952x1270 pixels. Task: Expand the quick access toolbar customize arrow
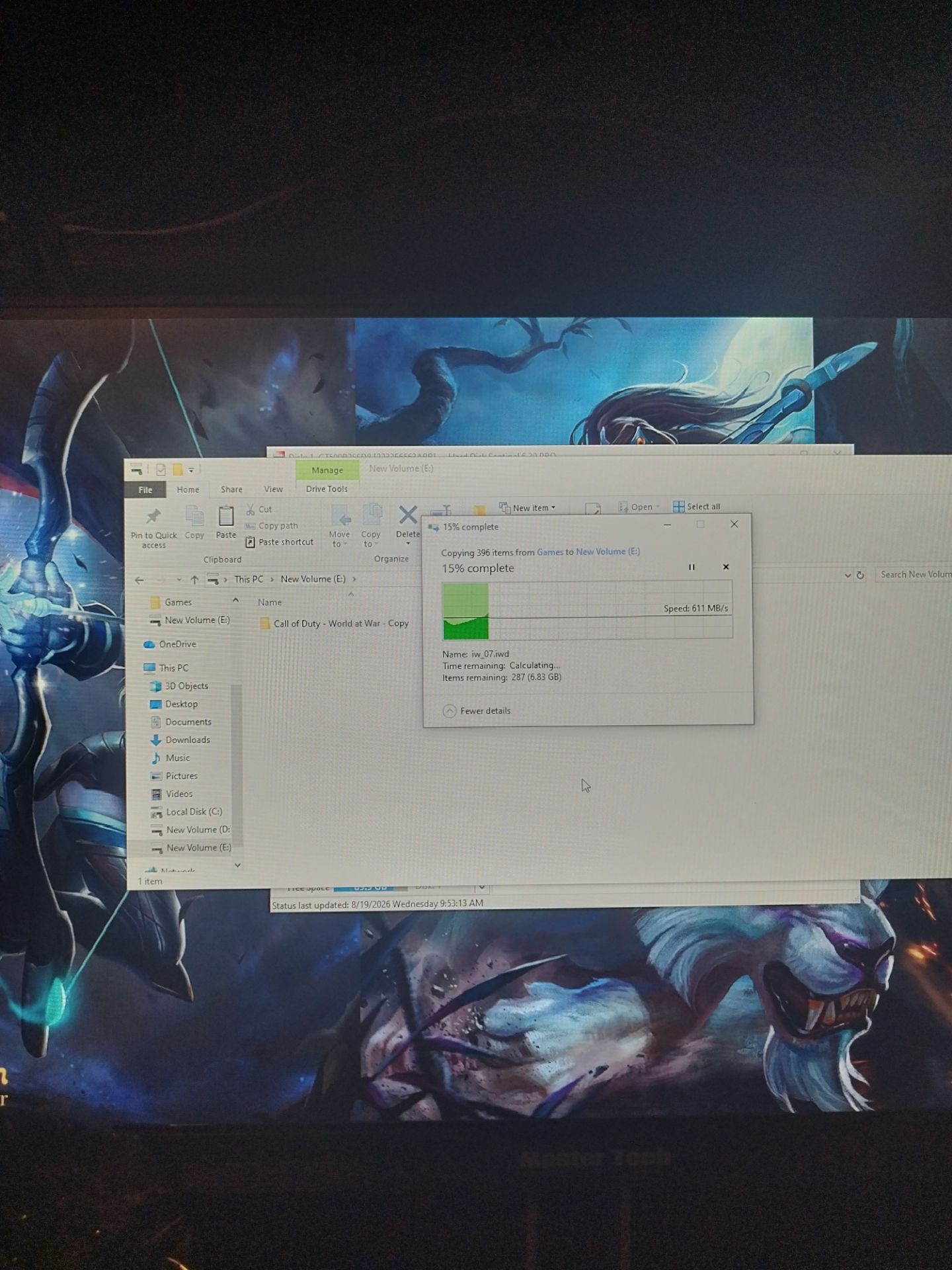[191, 470]
